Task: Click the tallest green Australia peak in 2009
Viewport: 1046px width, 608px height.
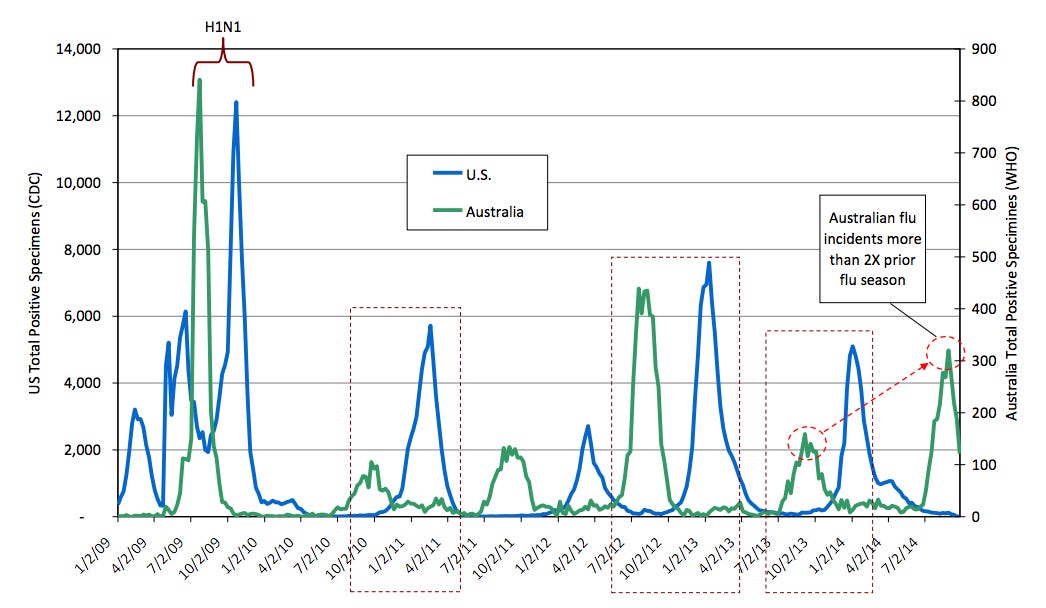Action: (199, 81)
